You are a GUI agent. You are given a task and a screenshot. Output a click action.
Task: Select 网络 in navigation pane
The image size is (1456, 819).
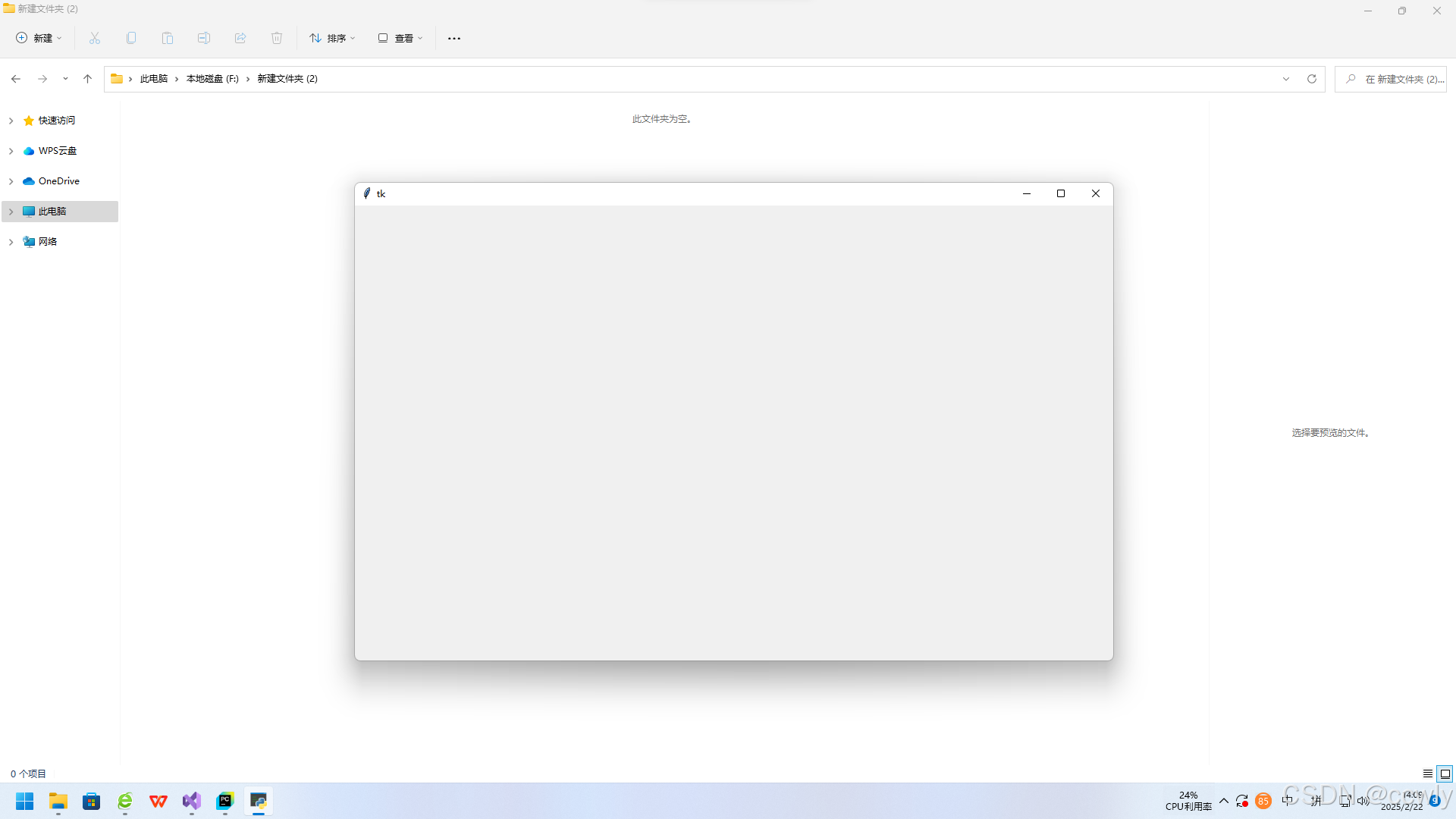click(x=48, y=242)
